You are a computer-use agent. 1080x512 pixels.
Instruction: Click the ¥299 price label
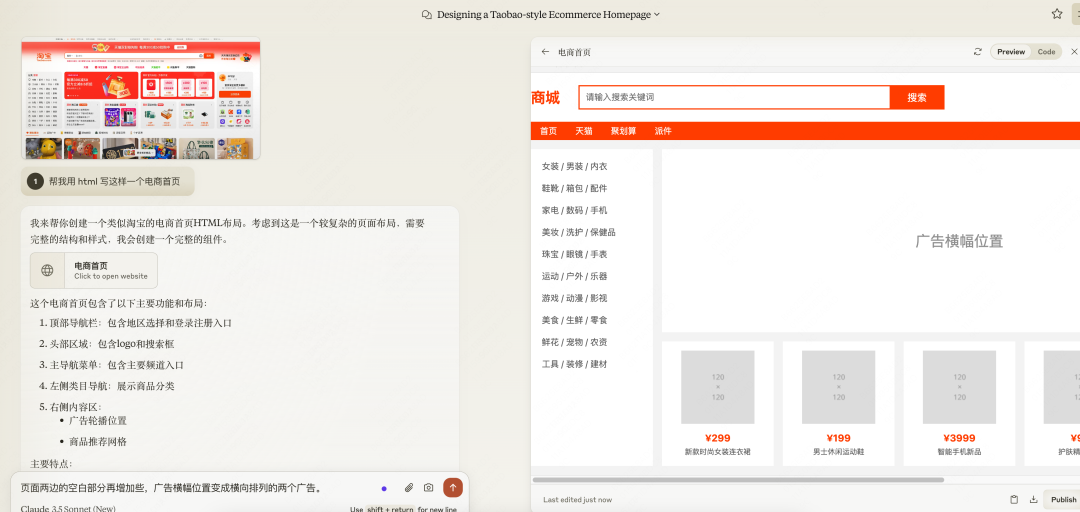(x=718, y=438)
